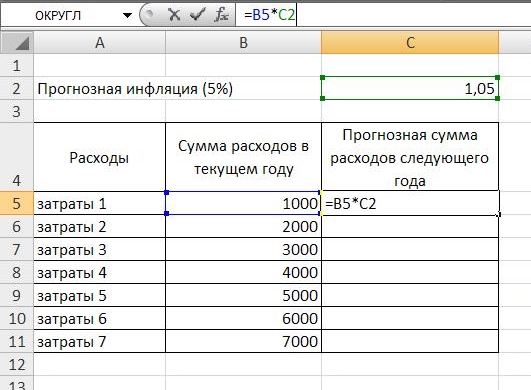Click inside the formula bar with =B5*C2
Viewport: 531px width, 390px height.
pyautogui.click(x=383, y=15)
